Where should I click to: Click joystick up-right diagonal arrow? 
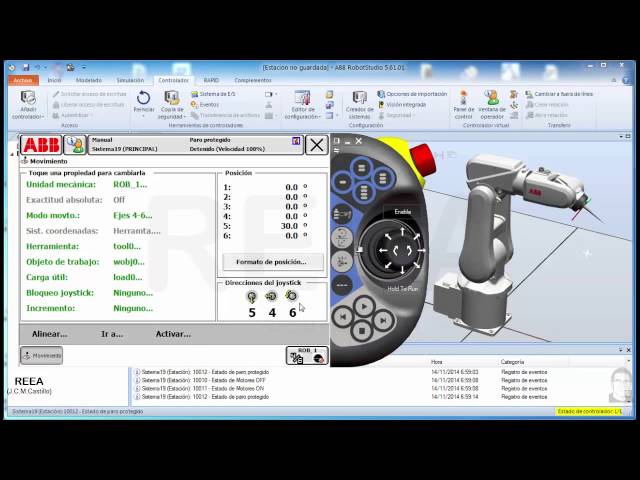416,237
